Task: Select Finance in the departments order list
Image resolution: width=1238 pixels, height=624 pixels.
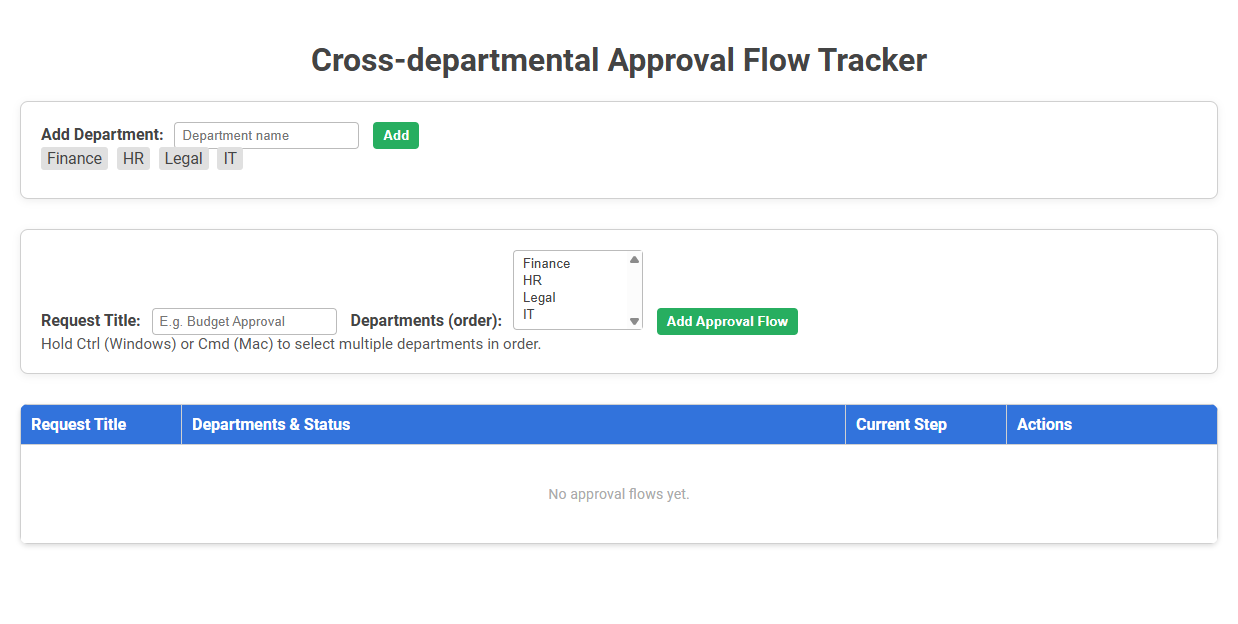Action: pyautogui.click(x=560, y=263)
